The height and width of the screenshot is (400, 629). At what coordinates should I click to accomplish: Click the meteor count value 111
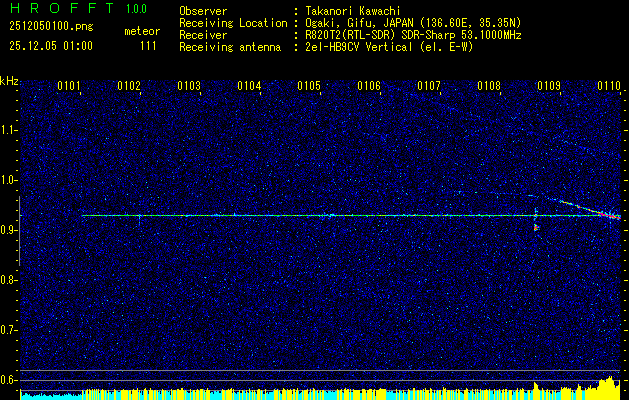(x=148, y=45)
